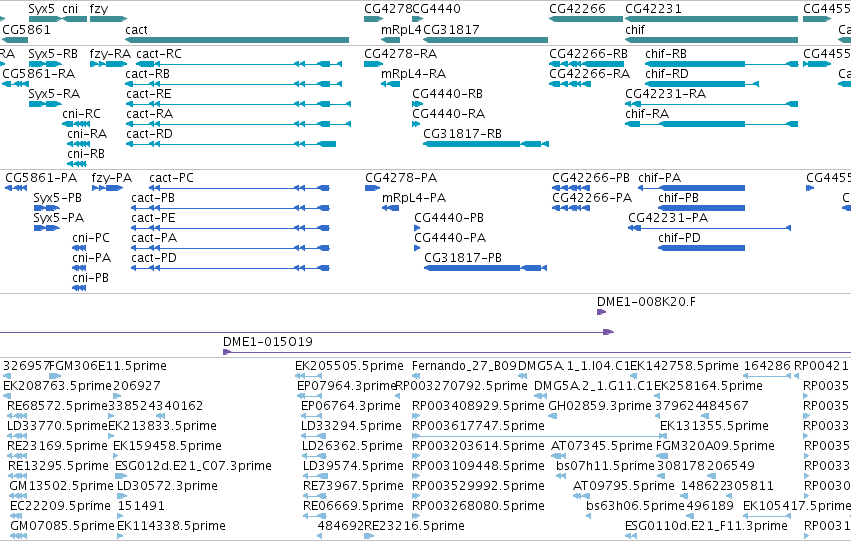Select protein CG5861-PA
851x541 pixels.
coord(16,188)
